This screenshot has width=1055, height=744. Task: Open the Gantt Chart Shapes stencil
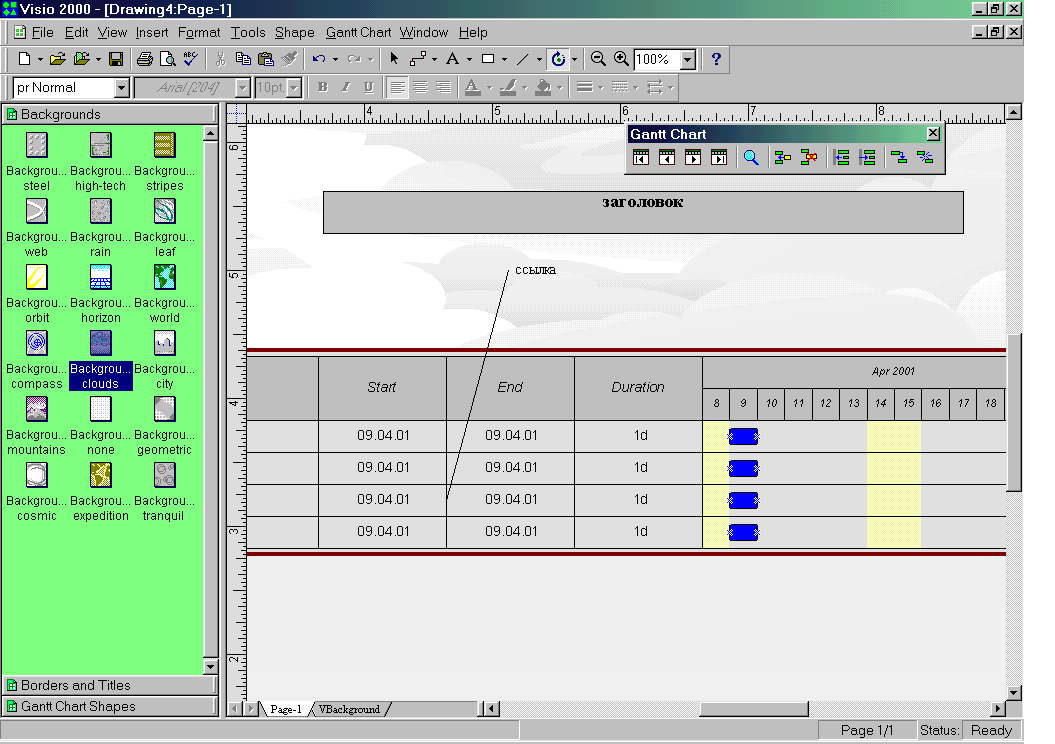110,706
